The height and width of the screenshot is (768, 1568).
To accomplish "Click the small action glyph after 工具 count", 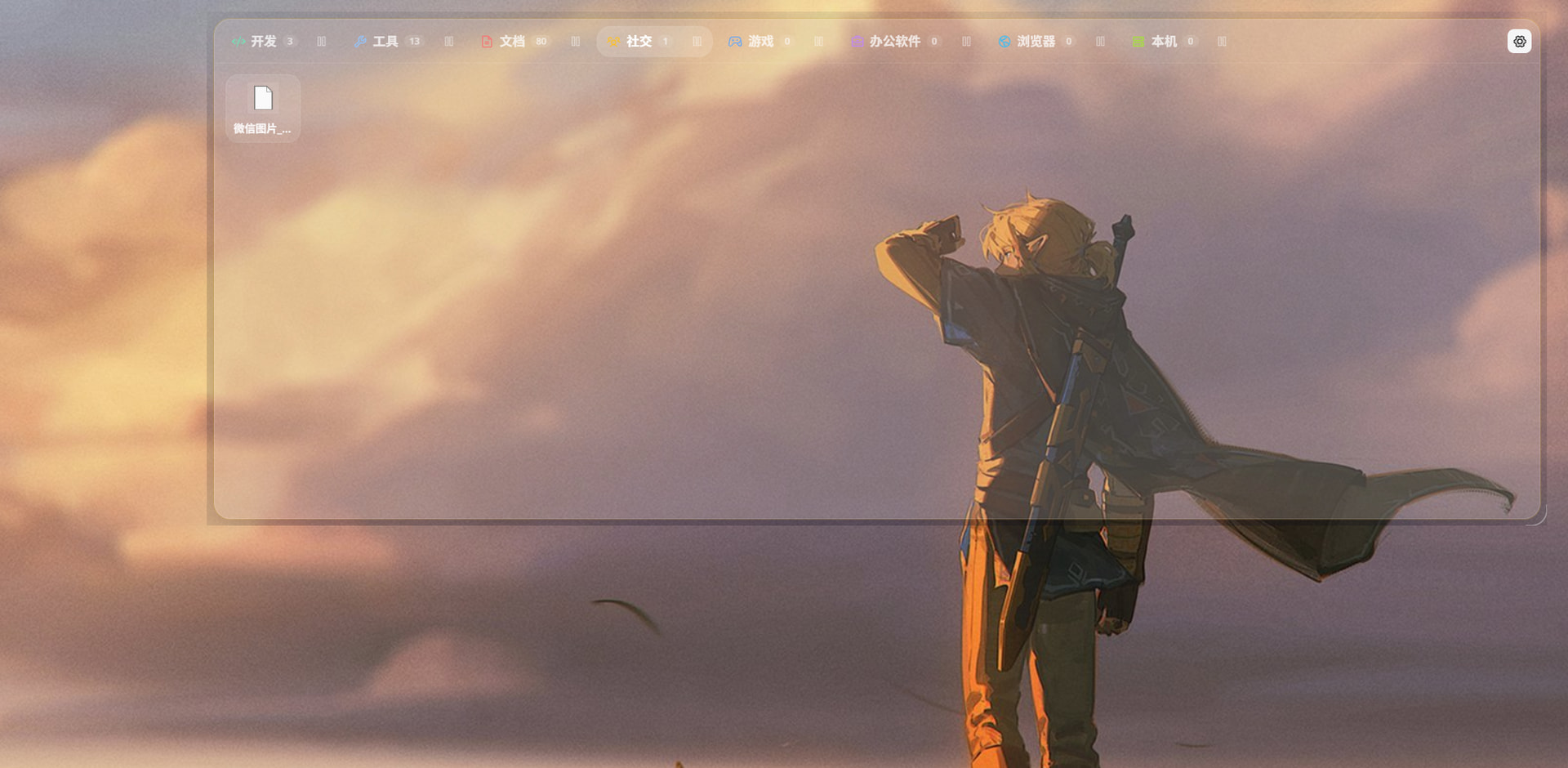I will pos(449,42).
